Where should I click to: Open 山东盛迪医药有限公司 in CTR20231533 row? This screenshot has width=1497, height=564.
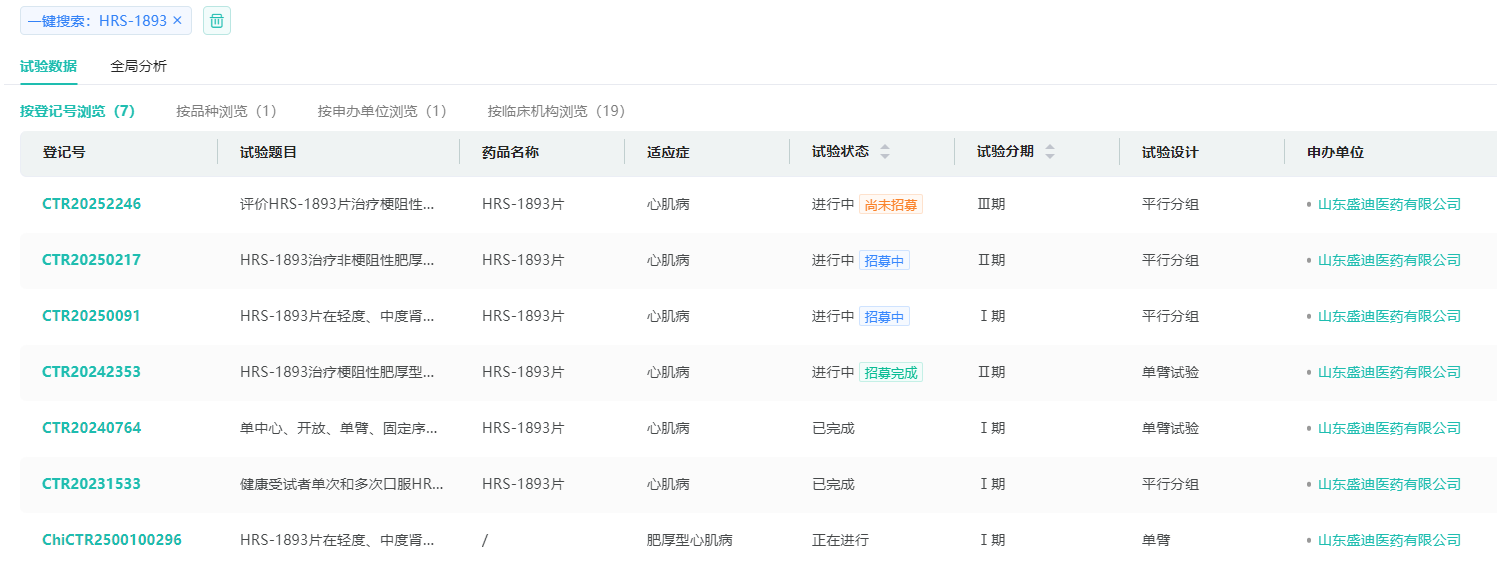1389,484
